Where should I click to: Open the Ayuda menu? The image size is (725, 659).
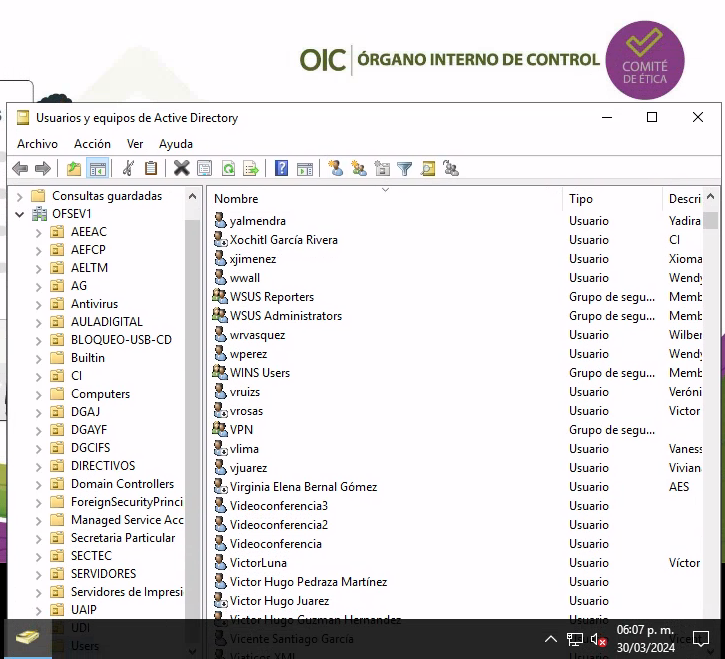coord(176,144)
